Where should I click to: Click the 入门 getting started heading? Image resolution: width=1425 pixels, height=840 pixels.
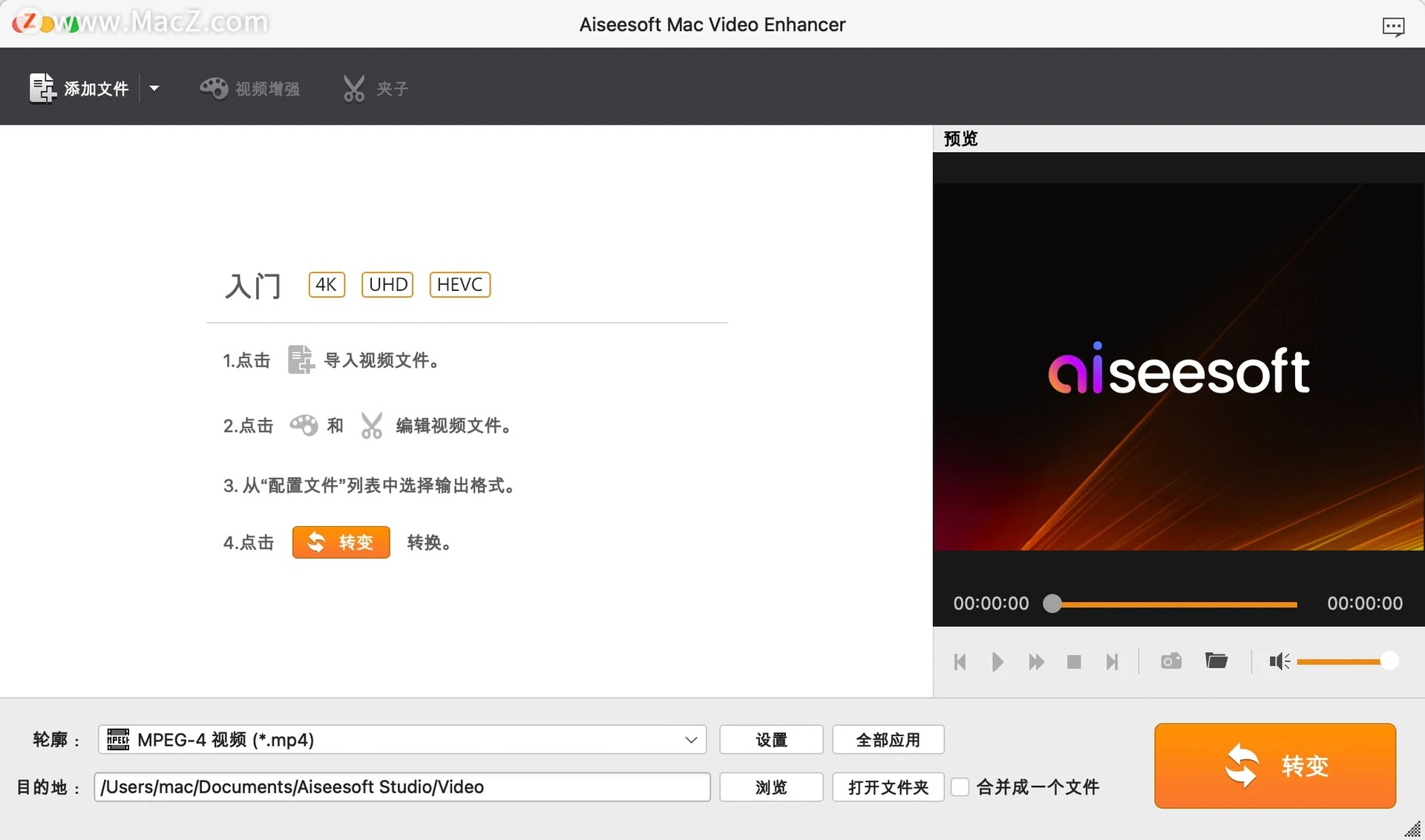253,286
